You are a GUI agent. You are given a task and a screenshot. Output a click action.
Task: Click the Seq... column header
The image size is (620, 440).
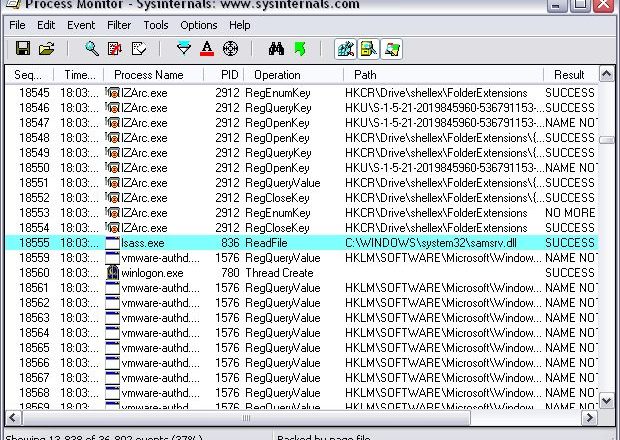click(29, 75)
